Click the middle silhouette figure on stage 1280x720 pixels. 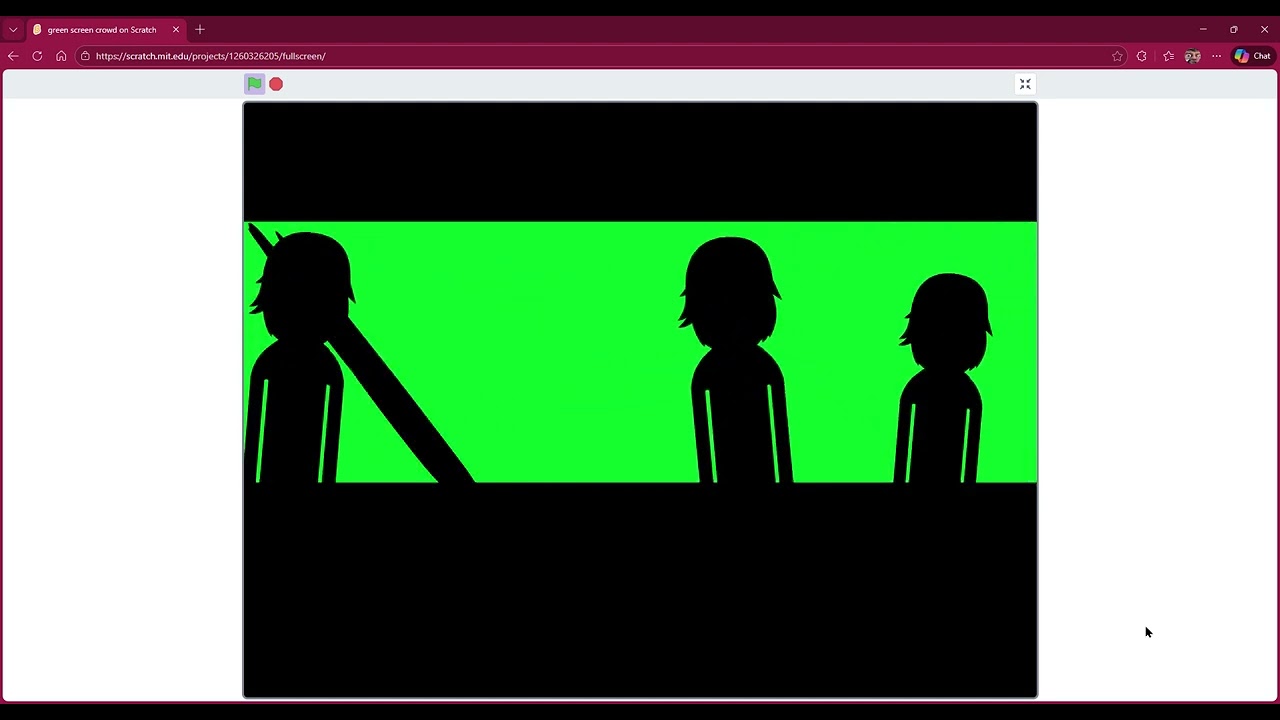[x=736, y=360]
